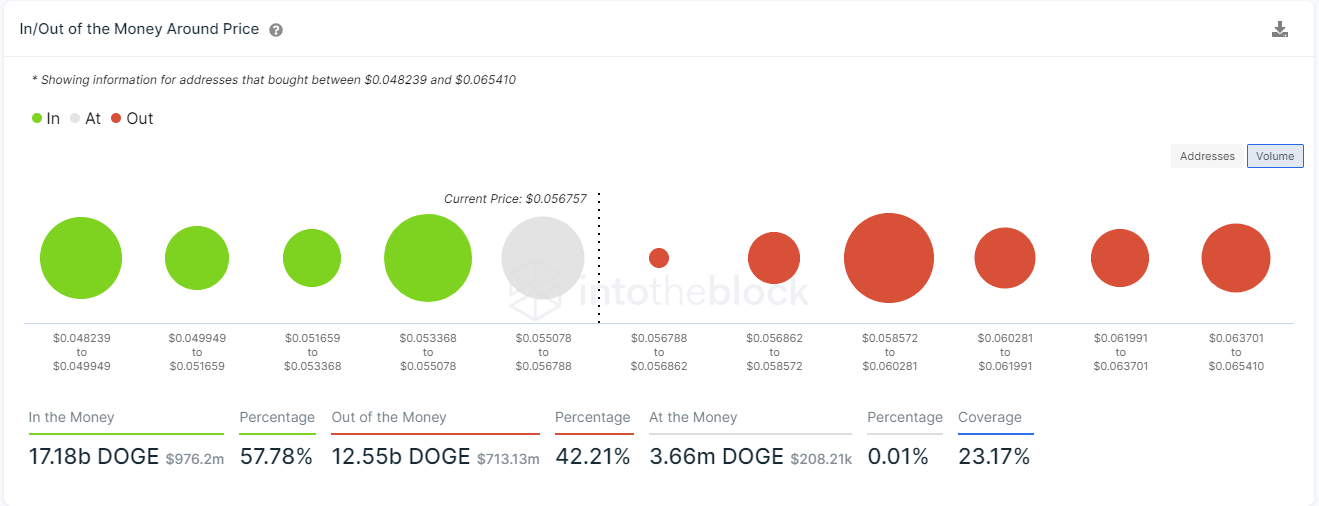The image size is (1319, 506).
Task: Click the red bubble for $0.061991 to $0.063701
Action: pyautogui.click(x=1120, y=258)
